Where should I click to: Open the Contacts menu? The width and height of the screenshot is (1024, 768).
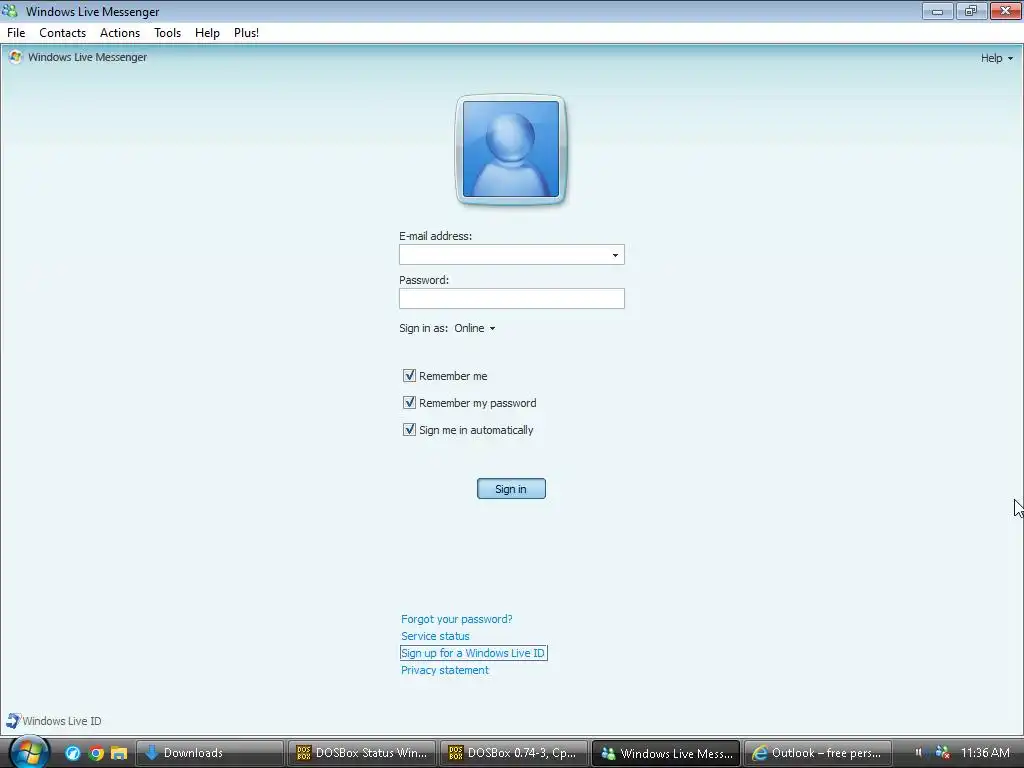62,33
